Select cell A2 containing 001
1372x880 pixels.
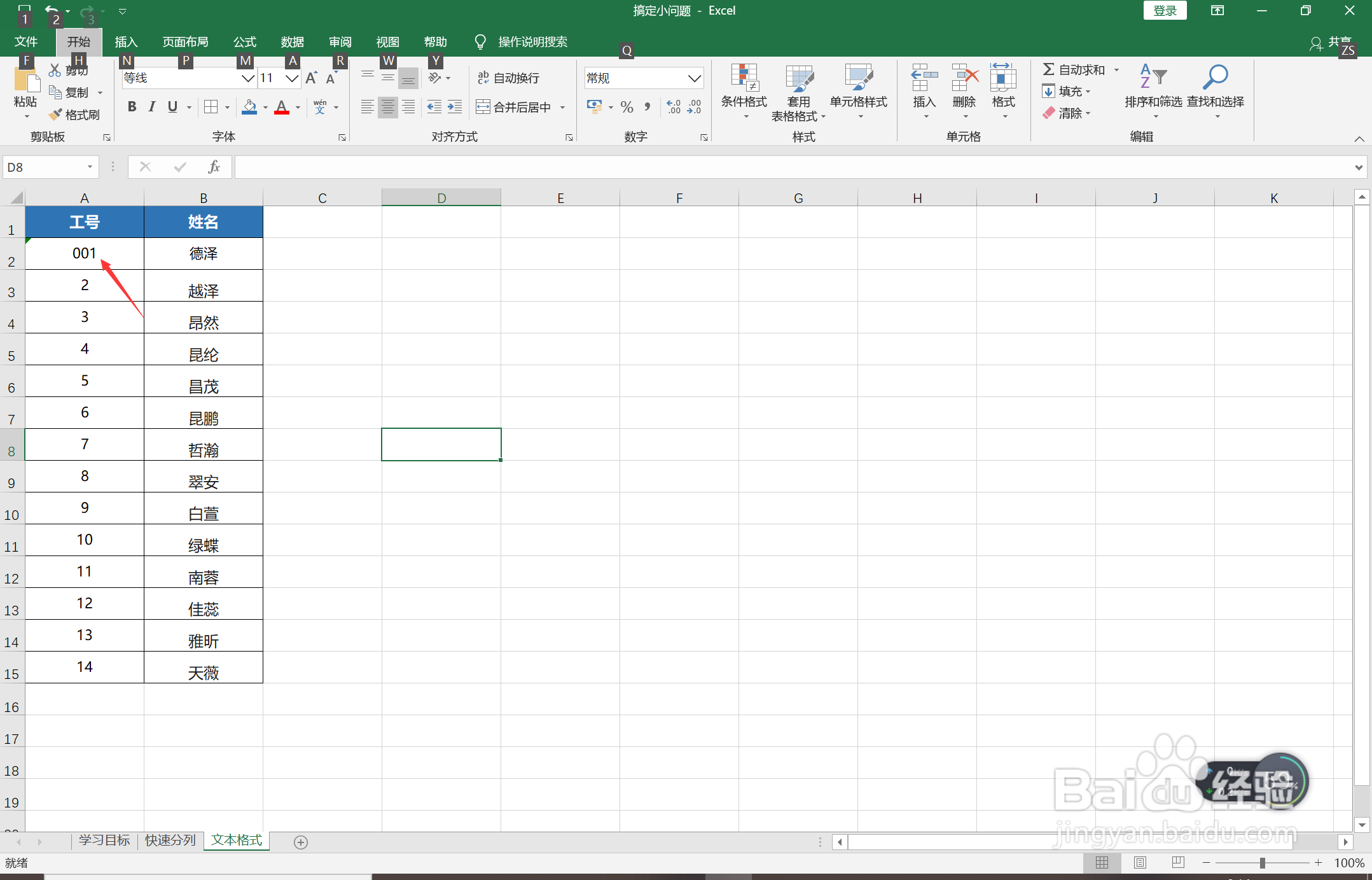85,254
